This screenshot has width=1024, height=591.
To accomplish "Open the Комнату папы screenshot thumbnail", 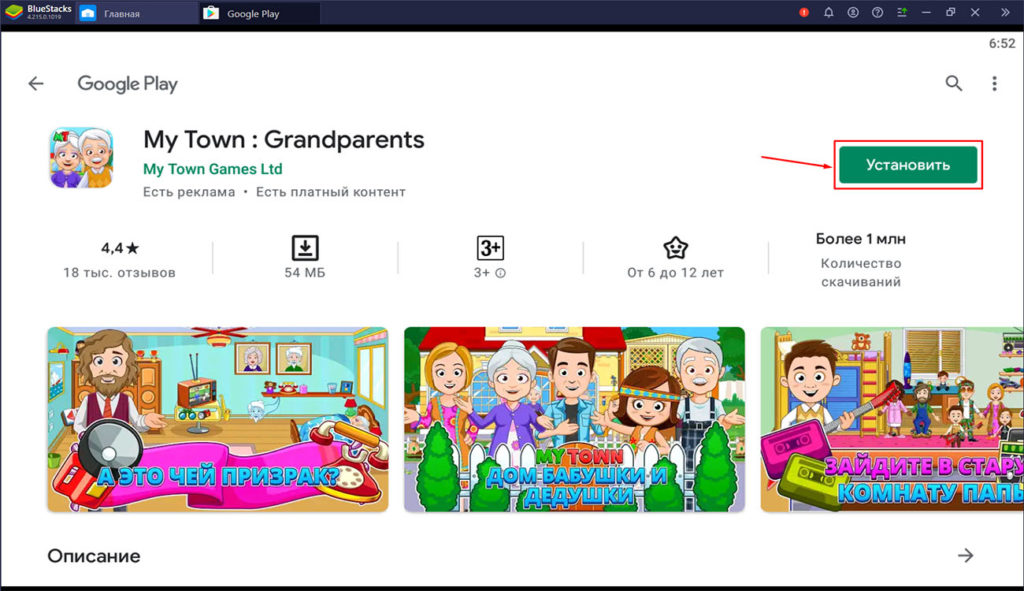I will (892, 419).
